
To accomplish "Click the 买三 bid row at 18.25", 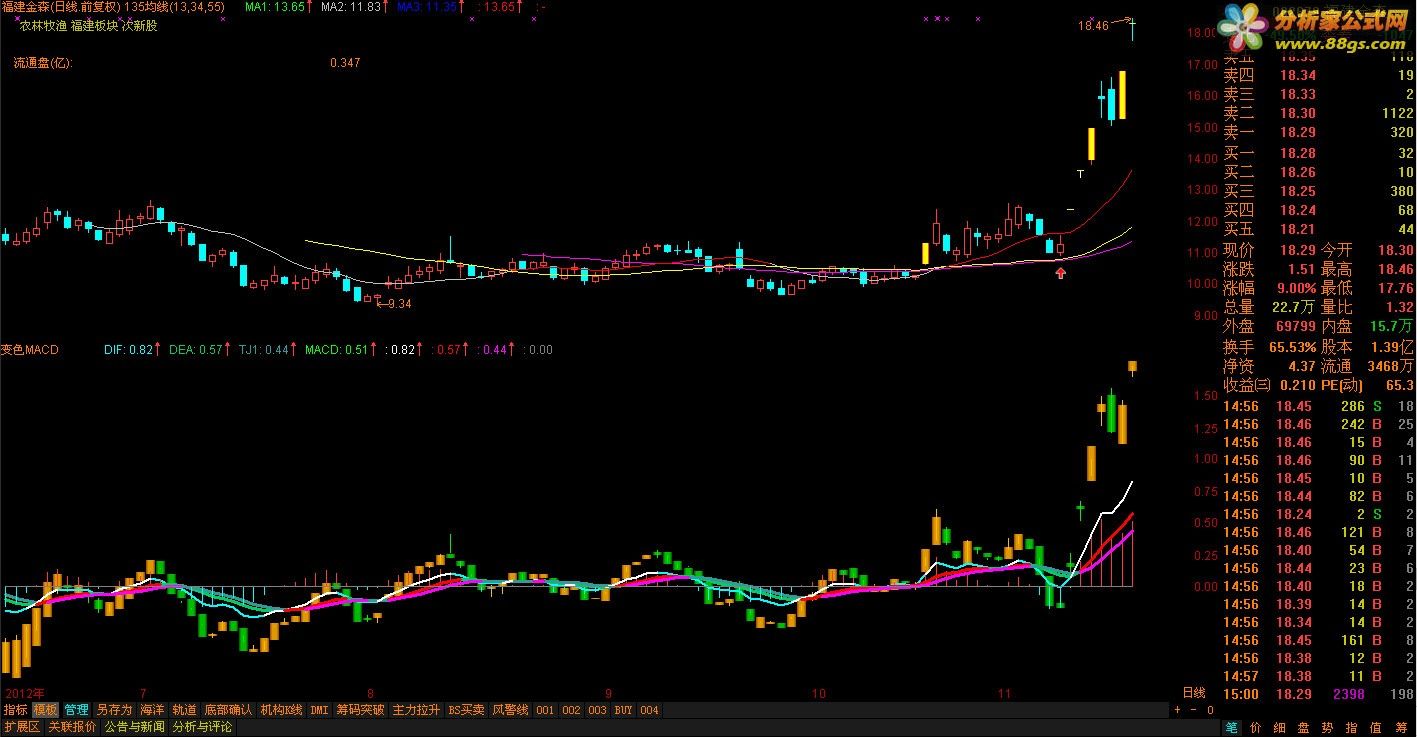I will 1319,191.
